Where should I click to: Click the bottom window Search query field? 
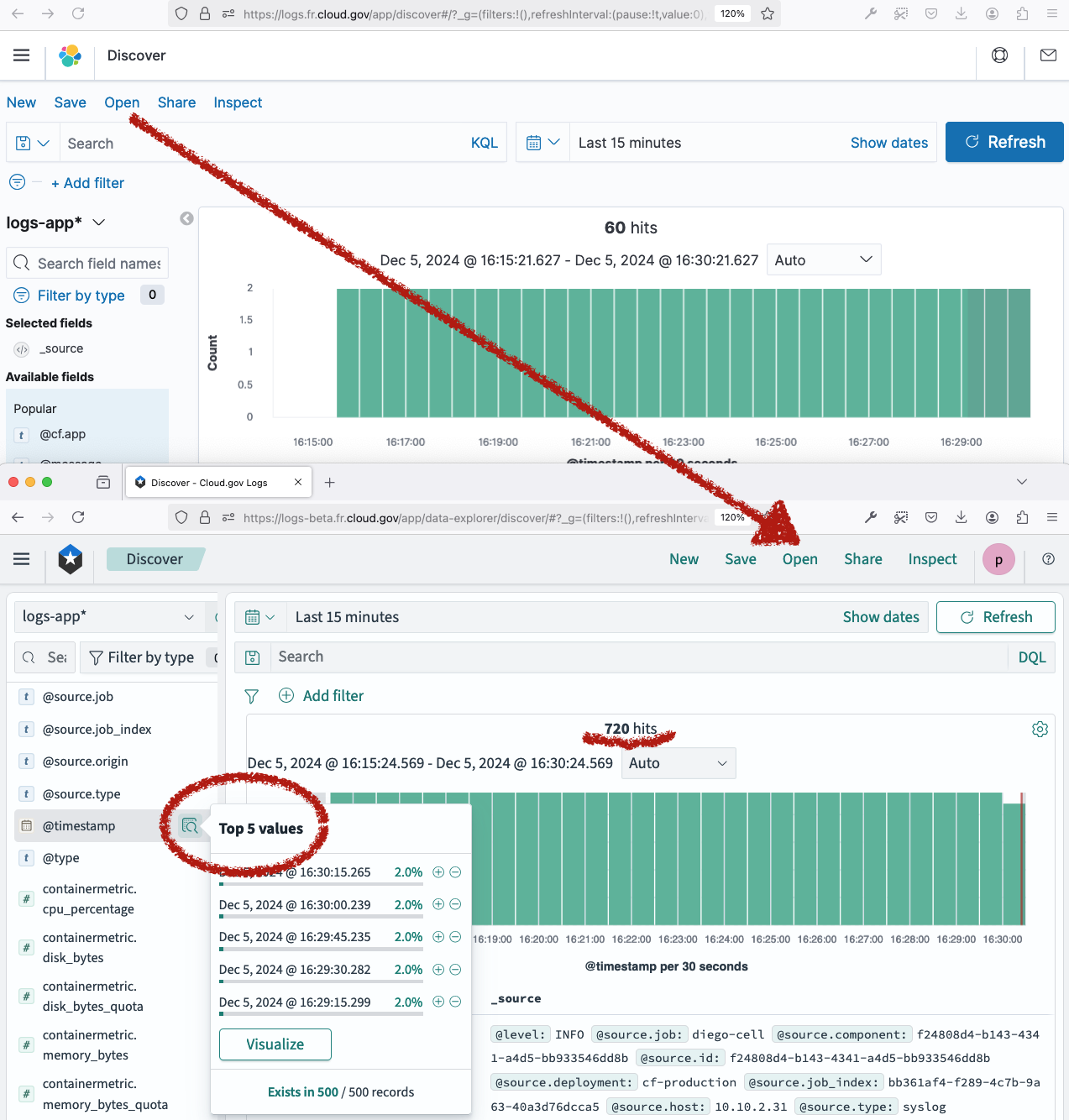click(638, 657)
